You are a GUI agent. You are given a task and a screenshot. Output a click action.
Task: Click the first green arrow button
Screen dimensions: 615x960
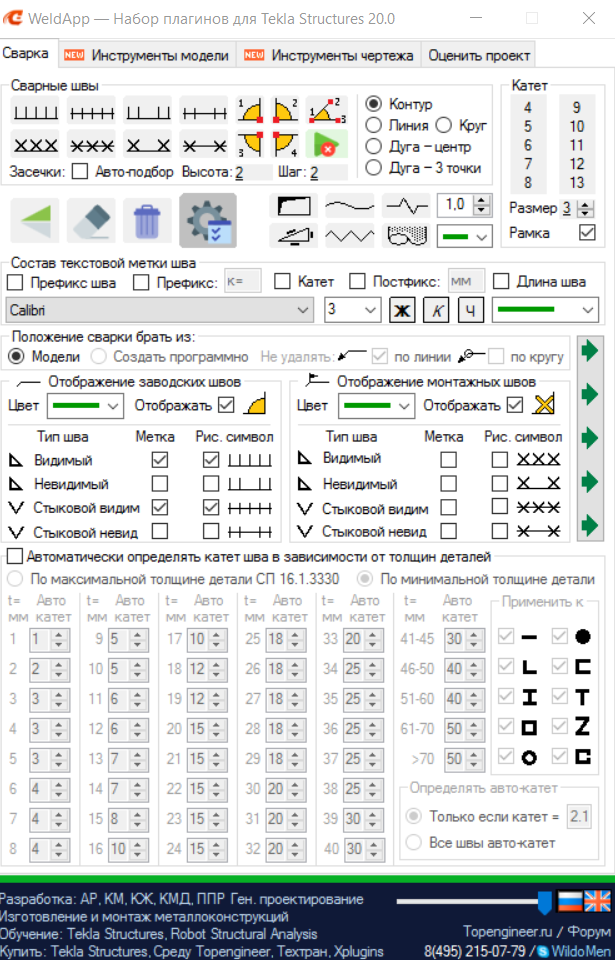pyautogui.click(x=590, y=352)
